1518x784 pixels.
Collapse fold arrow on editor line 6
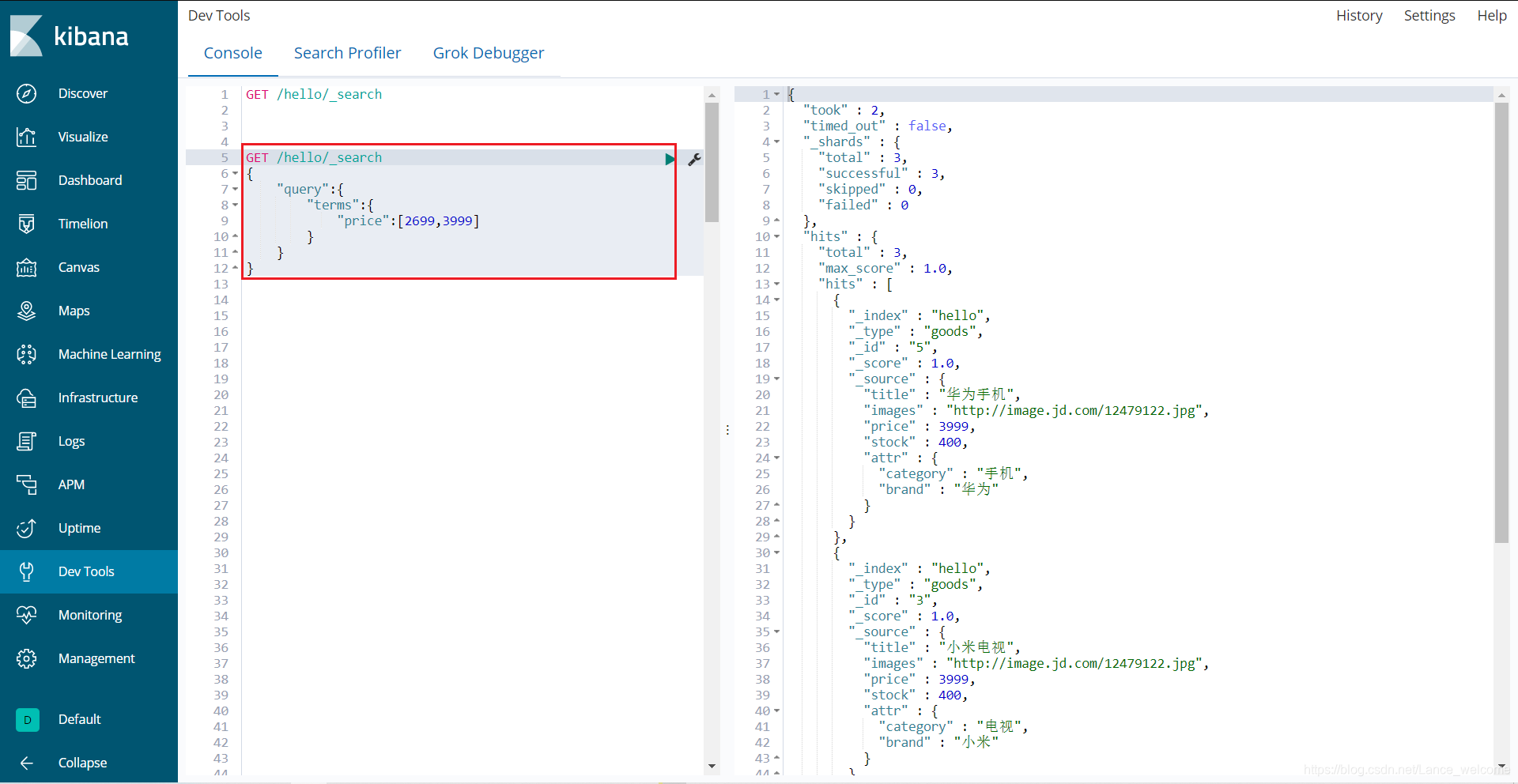[235, 174]
